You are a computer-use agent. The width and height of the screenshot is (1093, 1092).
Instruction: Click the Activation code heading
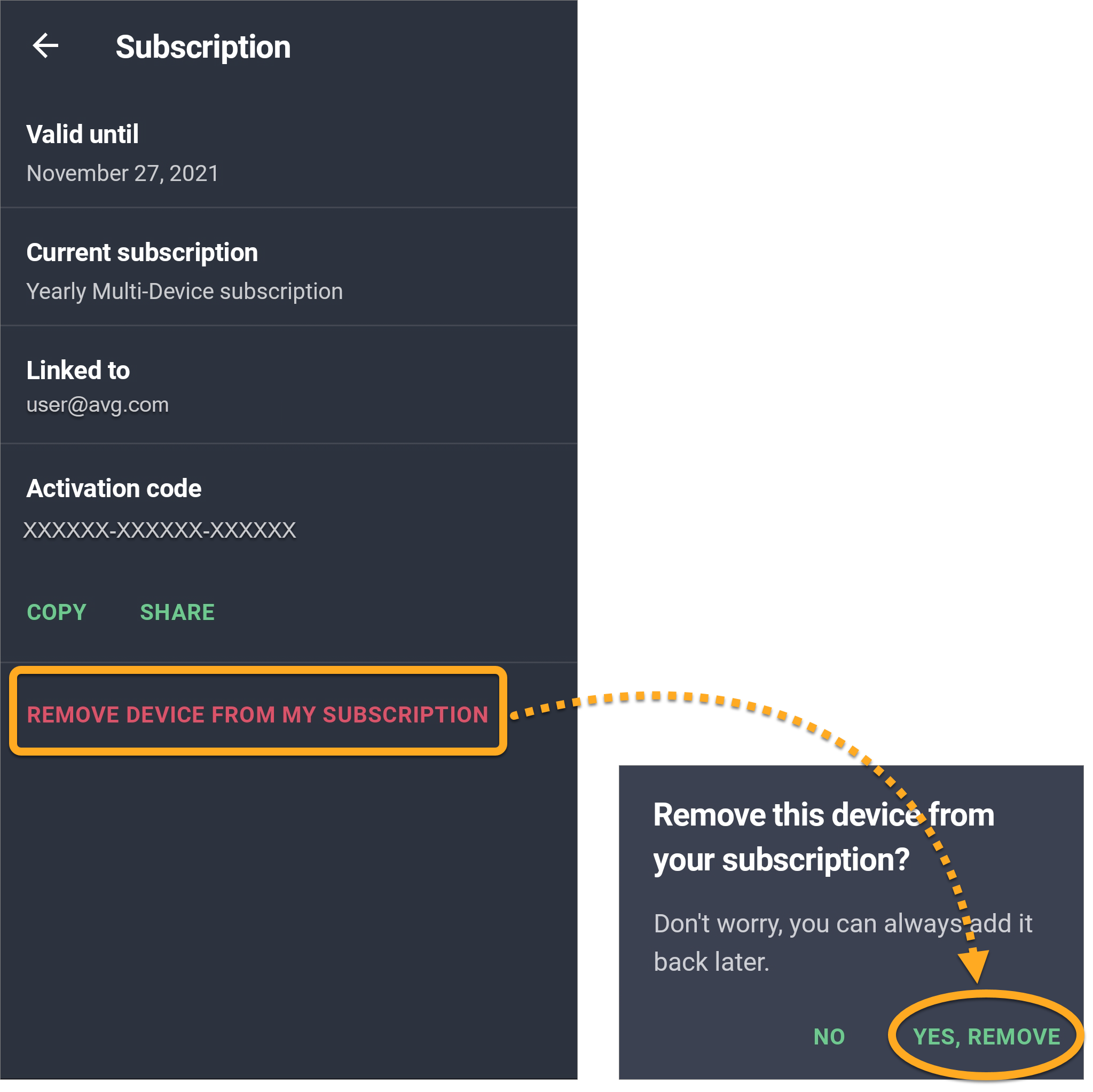coord(114,489)
